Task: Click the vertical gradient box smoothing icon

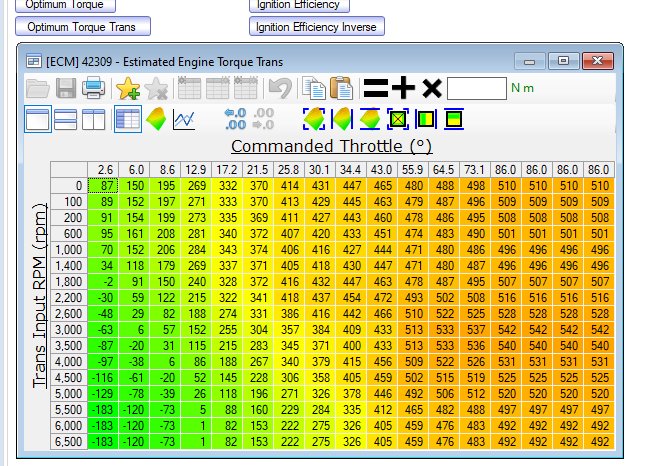Action: (426, 119)
